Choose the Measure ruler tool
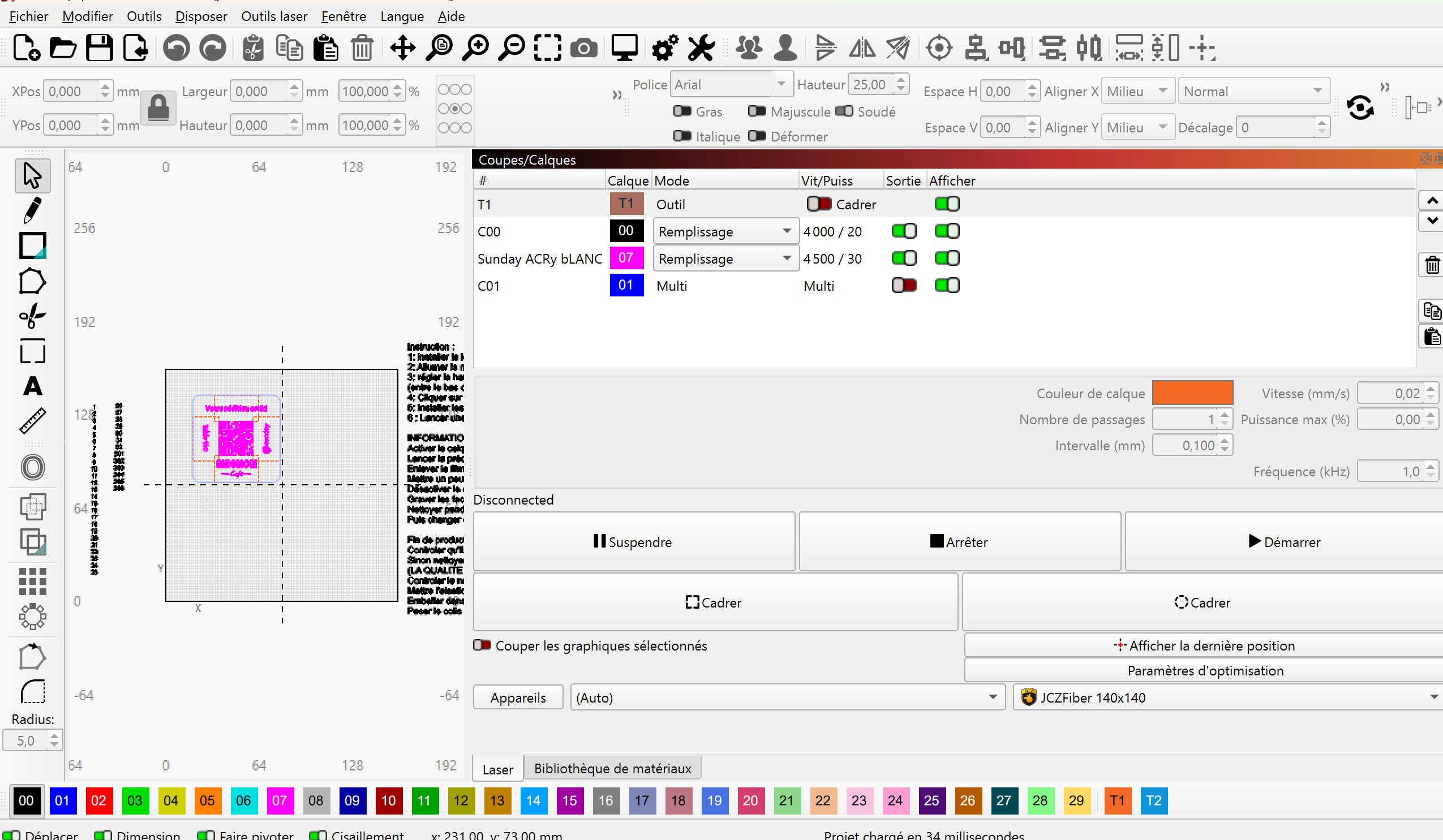The width and height of the screenshot is (1443, 840). pyautogui.click(x=33, y=421)
